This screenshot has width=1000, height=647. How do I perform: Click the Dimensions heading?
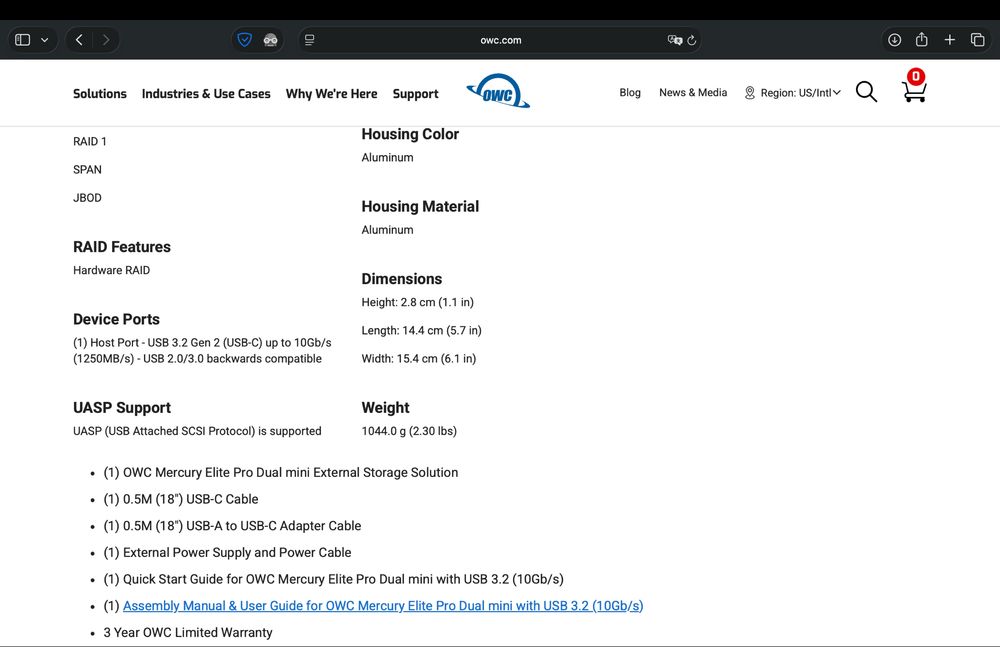coord(401,279)
